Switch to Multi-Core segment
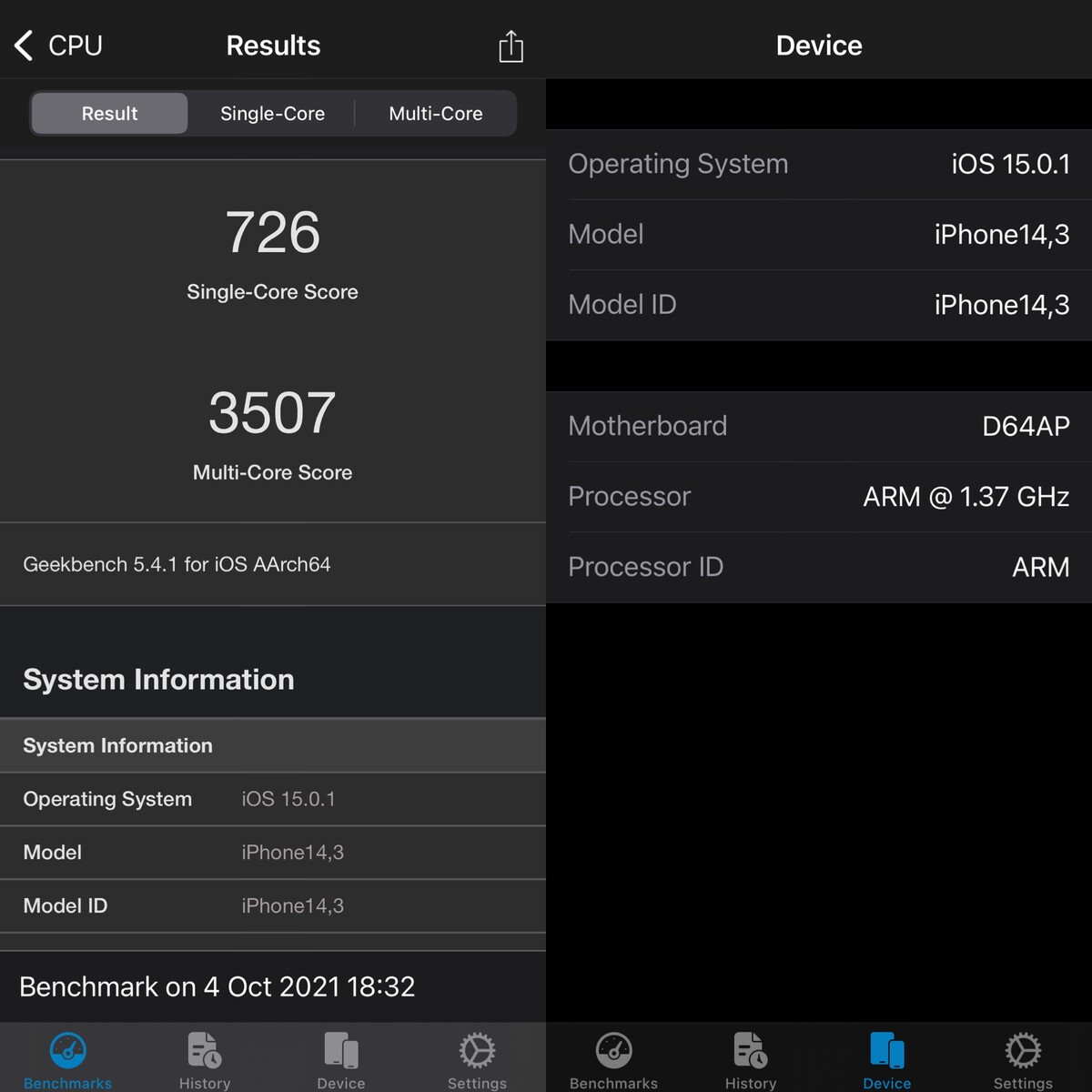 pos(436,114)
